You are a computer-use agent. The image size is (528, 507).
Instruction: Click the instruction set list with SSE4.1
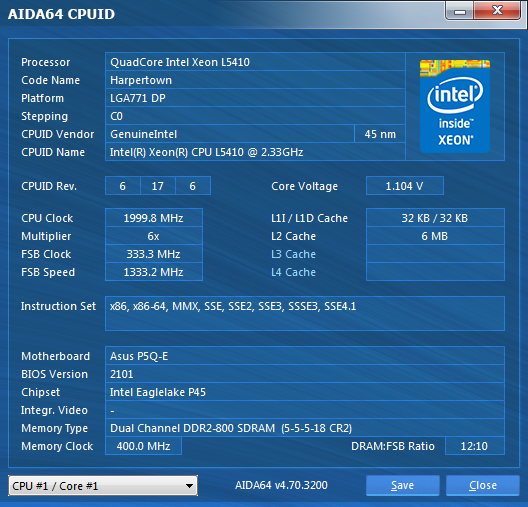(305, 313)
